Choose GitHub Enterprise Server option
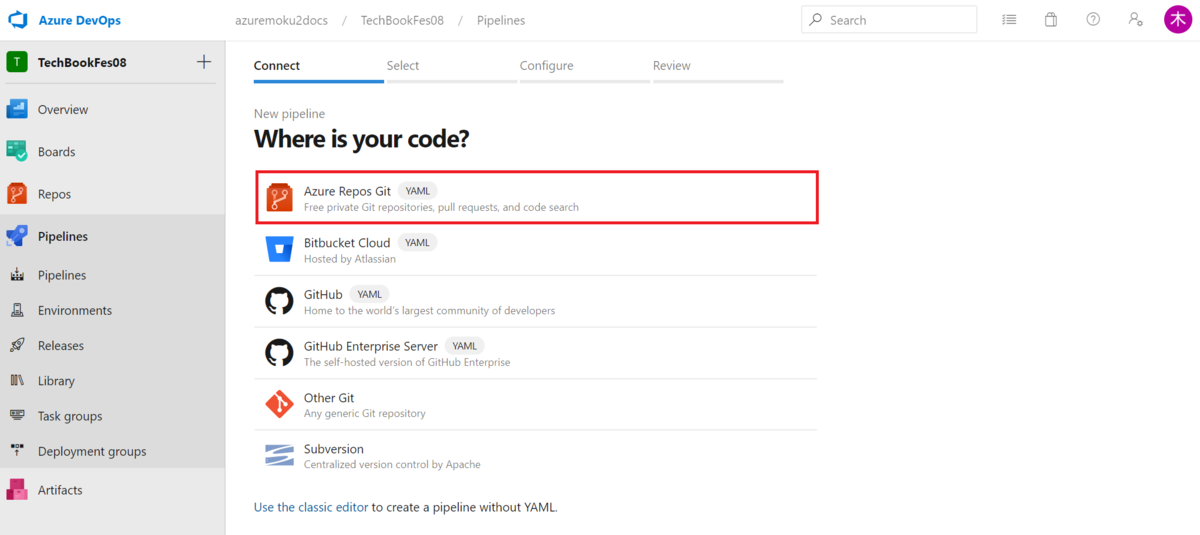Viewport: 1200px width, 535px height. point(535,353)
